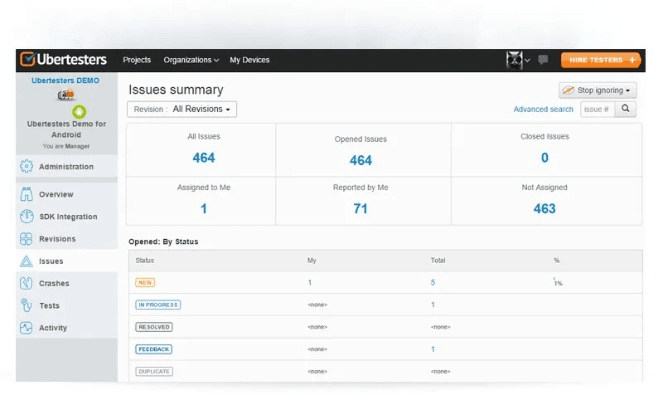Click the magnifier search button
The image size is (663, 400).
point(625,109)
